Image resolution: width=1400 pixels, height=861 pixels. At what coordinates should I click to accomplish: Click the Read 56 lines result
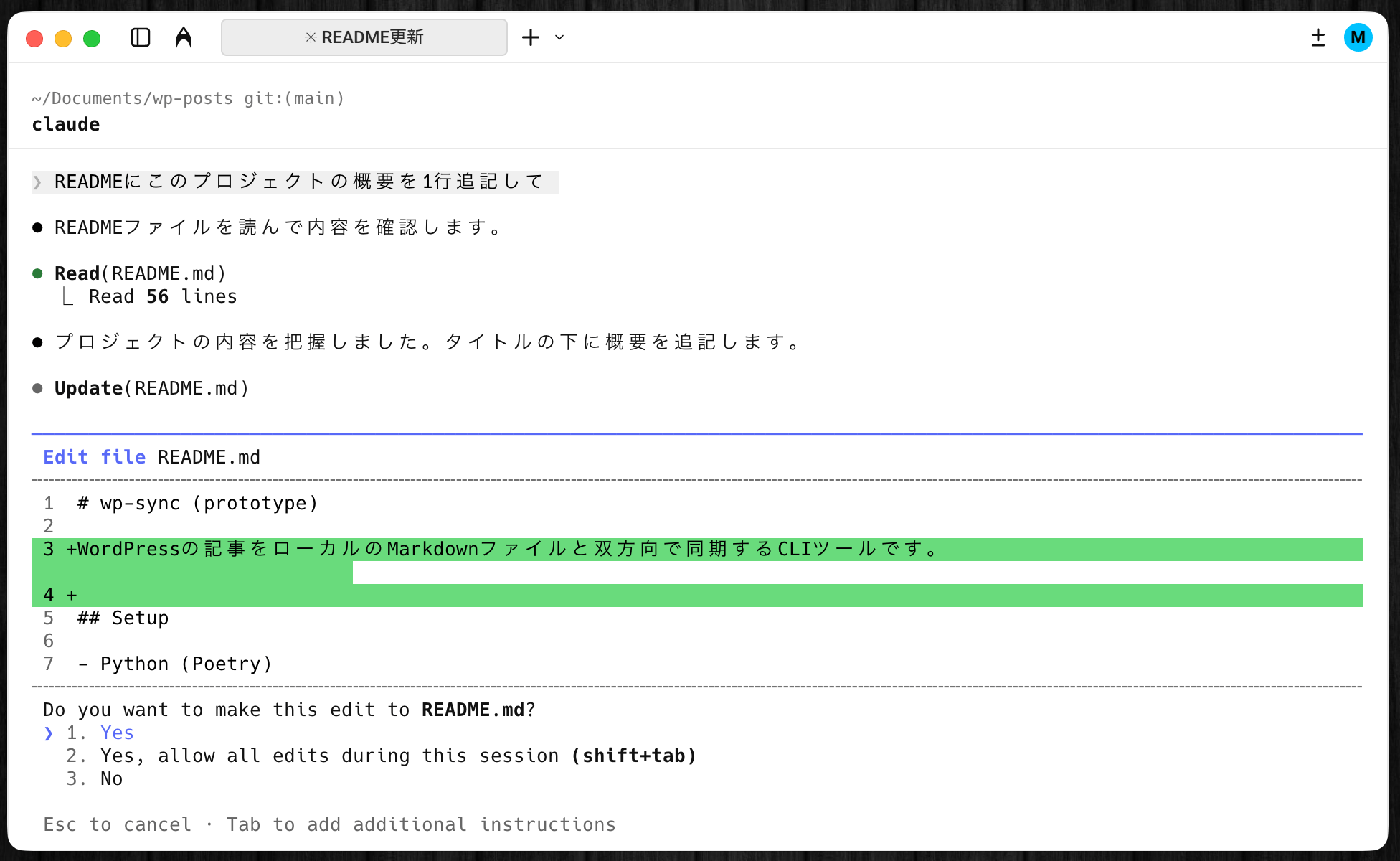click(163, 296)
